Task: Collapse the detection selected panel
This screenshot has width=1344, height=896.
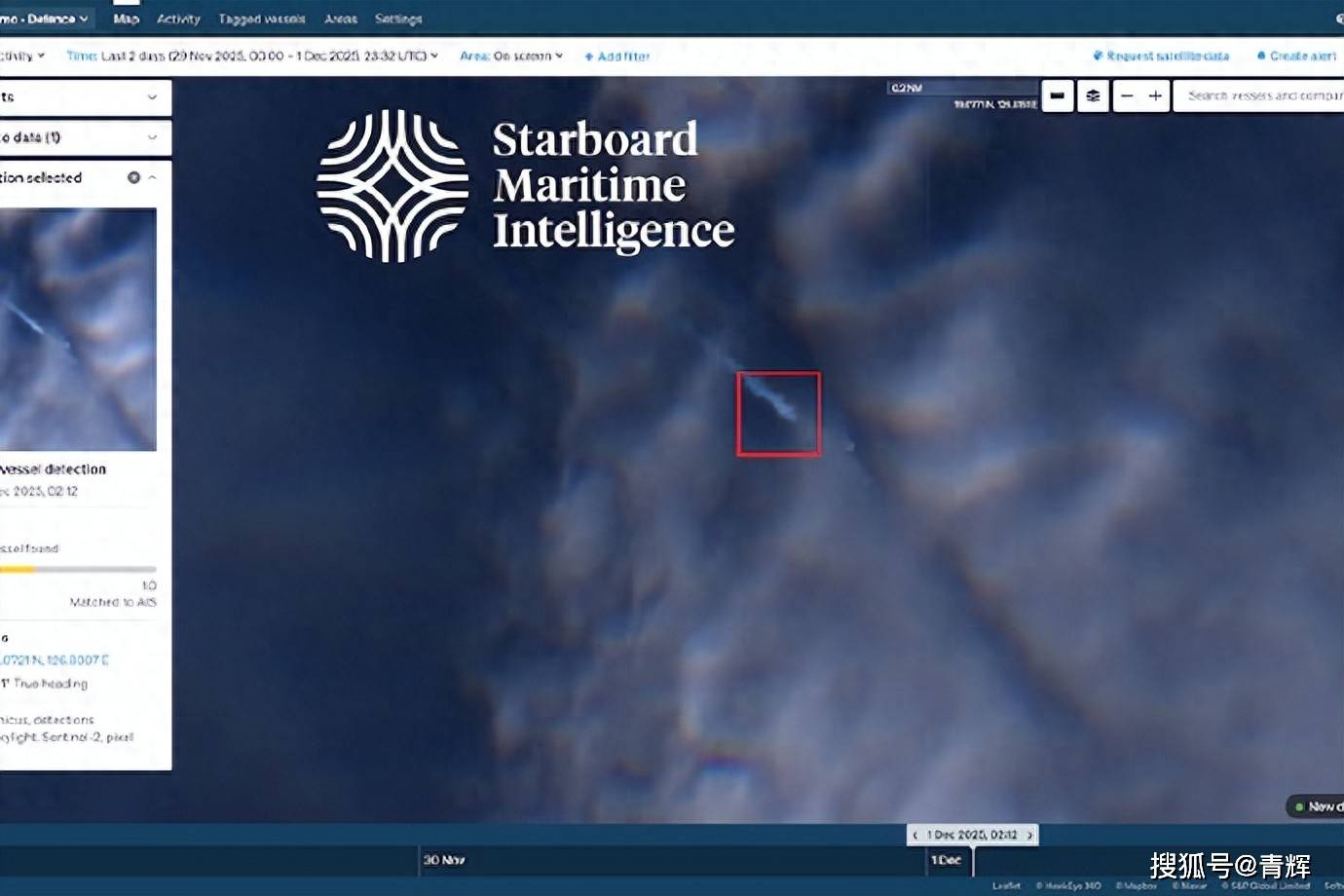Action: [x=153, y=177]
